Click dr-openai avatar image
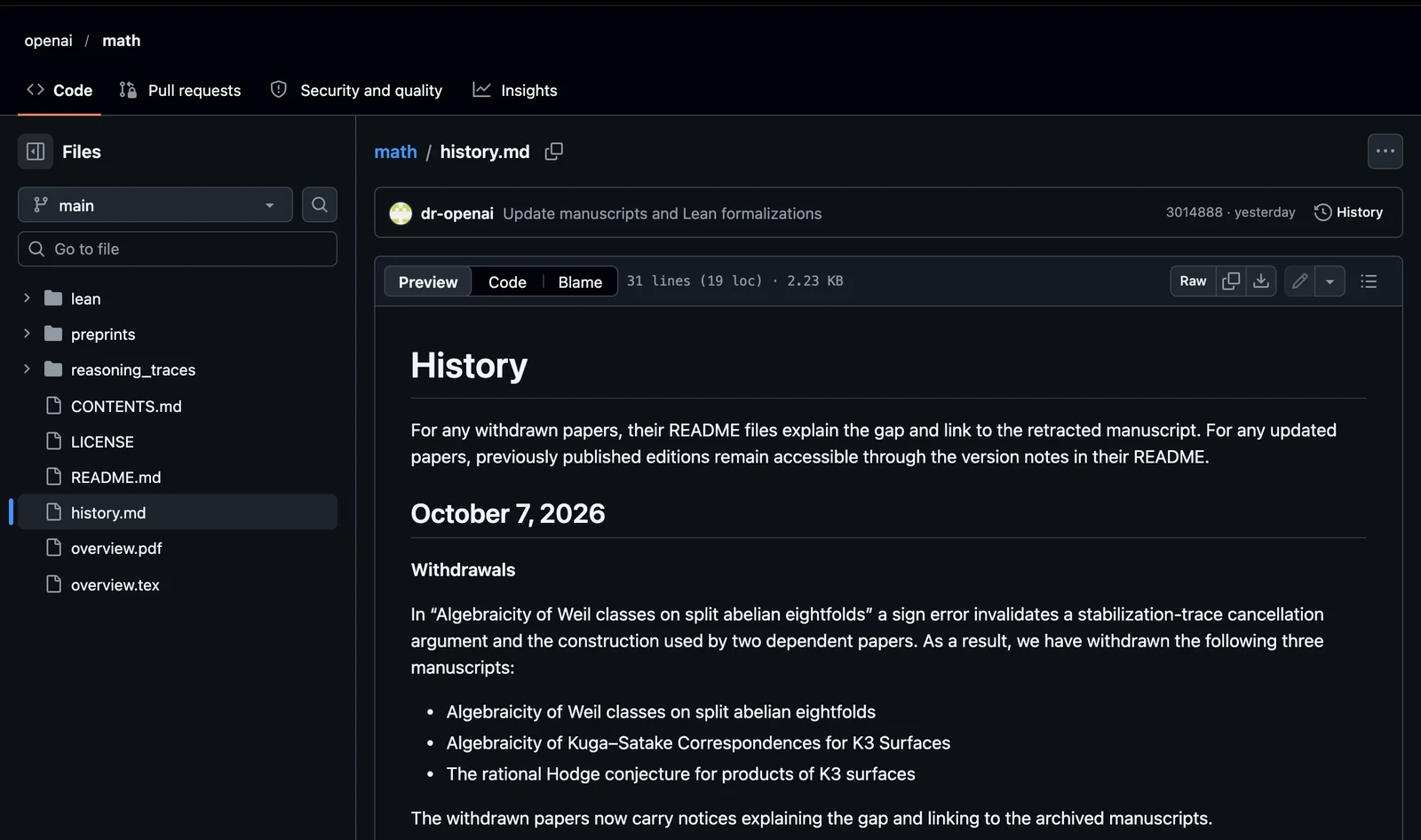 (x=401, y=213)
